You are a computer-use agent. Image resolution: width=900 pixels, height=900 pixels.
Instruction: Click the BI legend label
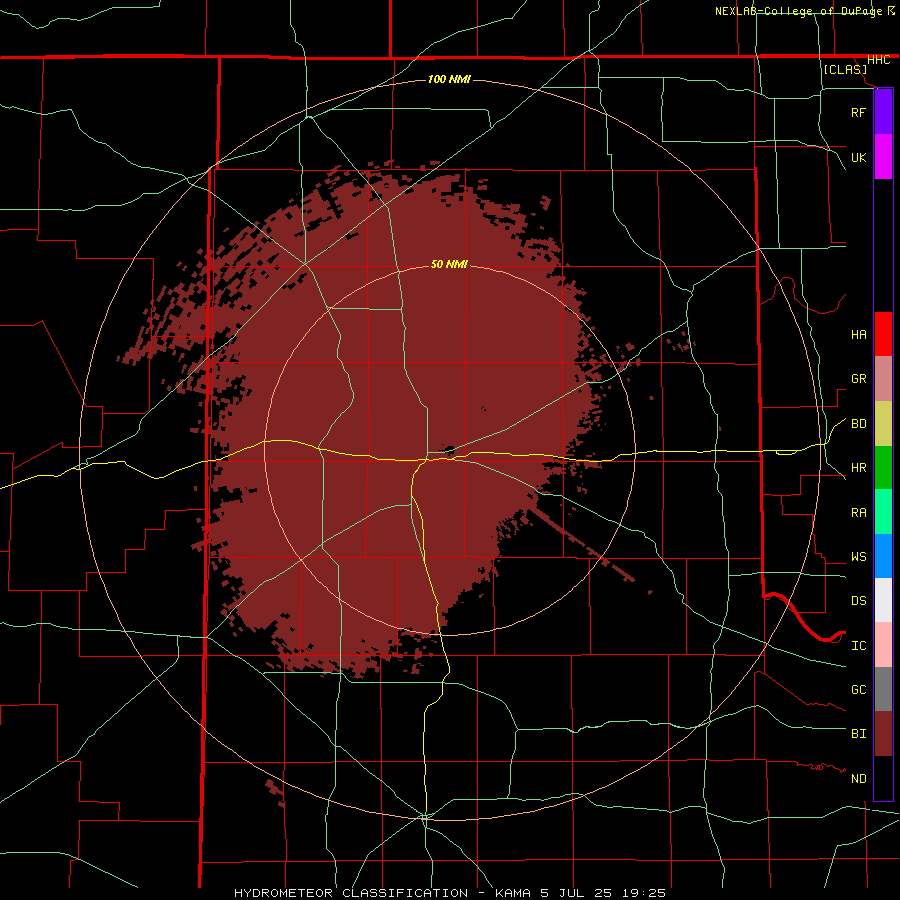pyautogui.click(x=858, y=734)
